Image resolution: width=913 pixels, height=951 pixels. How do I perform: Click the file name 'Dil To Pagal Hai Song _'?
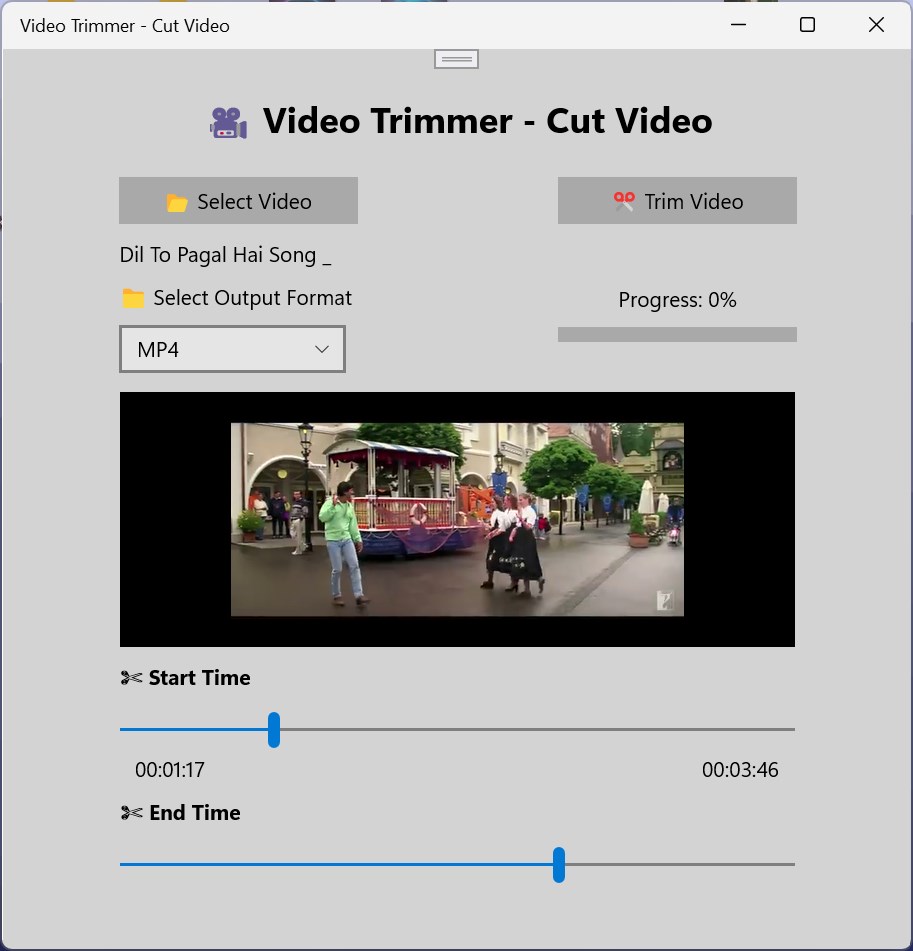(x=225, y=255)
